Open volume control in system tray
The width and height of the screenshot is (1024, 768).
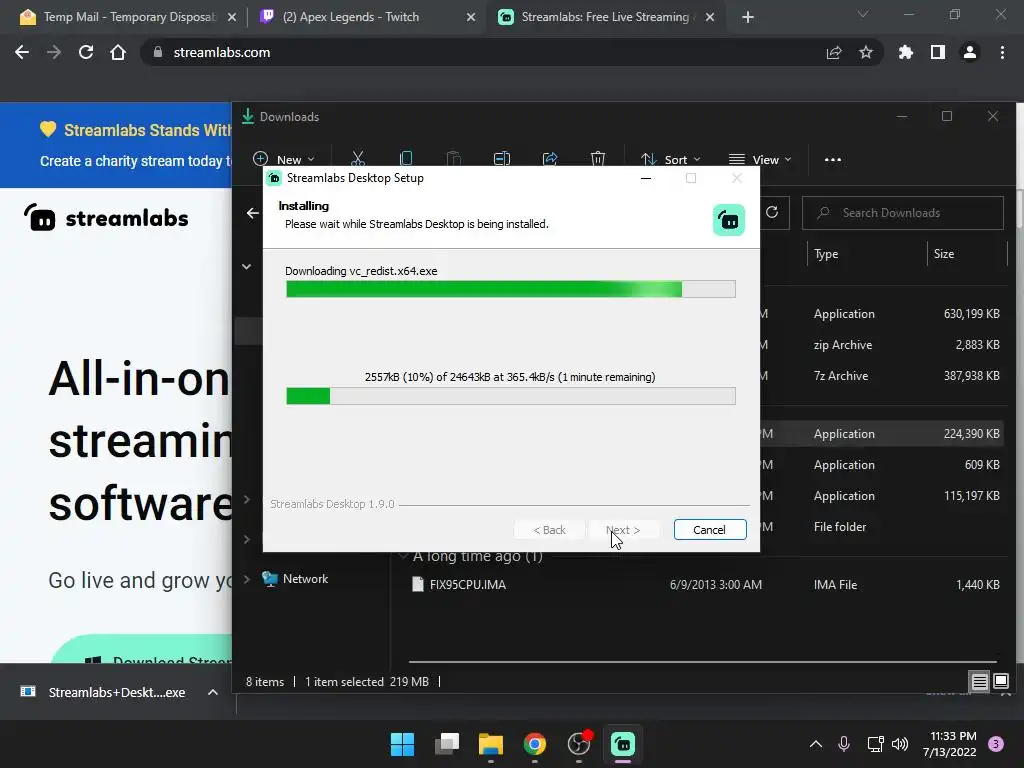coord(900,744)
